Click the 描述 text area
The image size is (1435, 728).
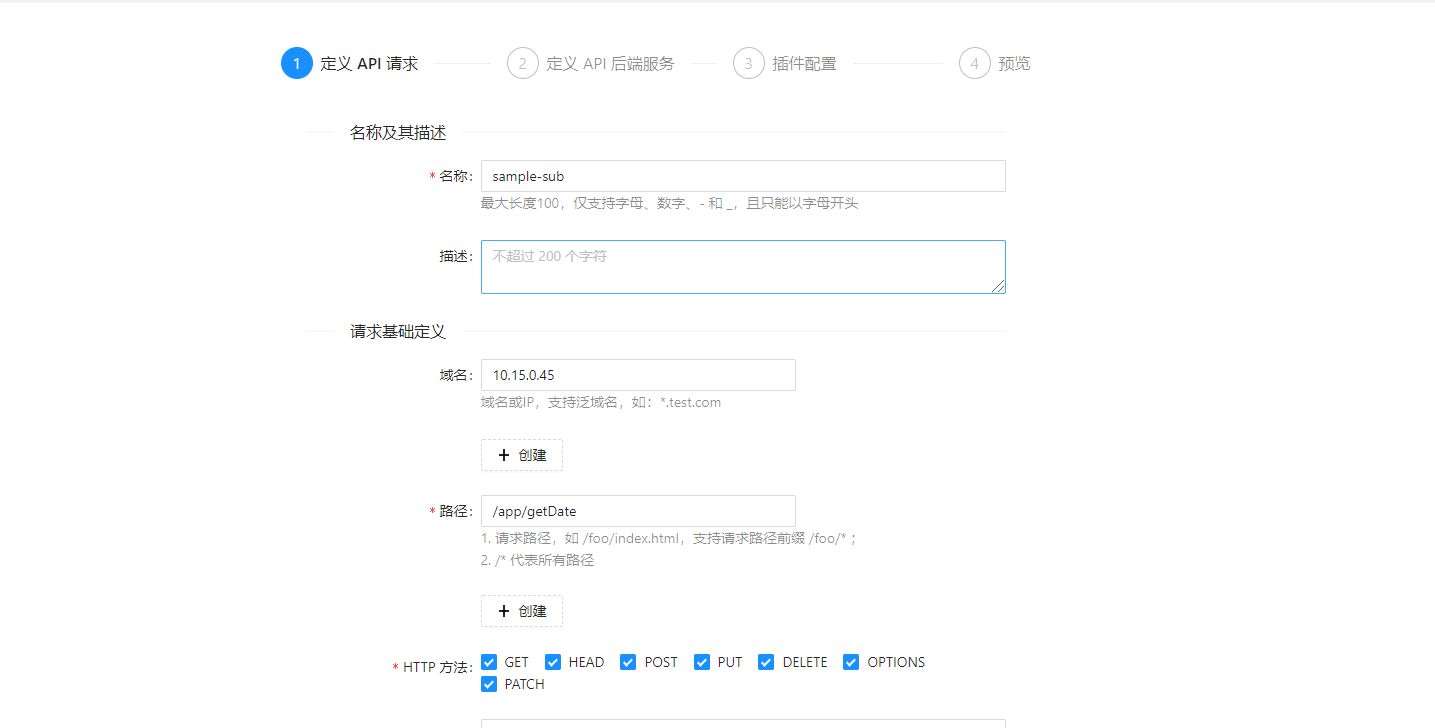(742, 266)
